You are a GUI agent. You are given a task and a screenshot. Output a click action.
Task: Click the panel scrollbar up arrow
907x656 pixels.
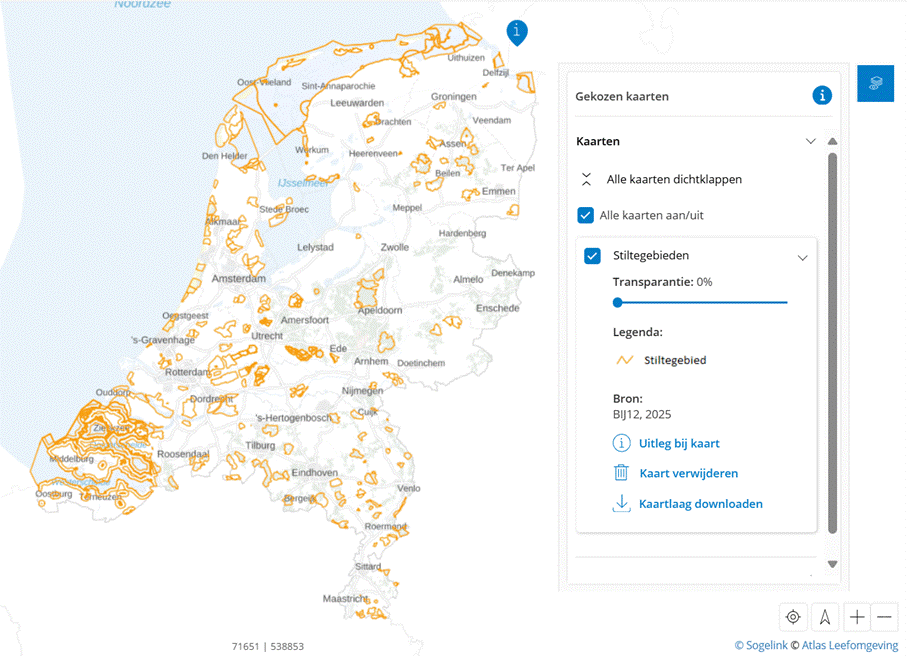(x=832, y=142)
